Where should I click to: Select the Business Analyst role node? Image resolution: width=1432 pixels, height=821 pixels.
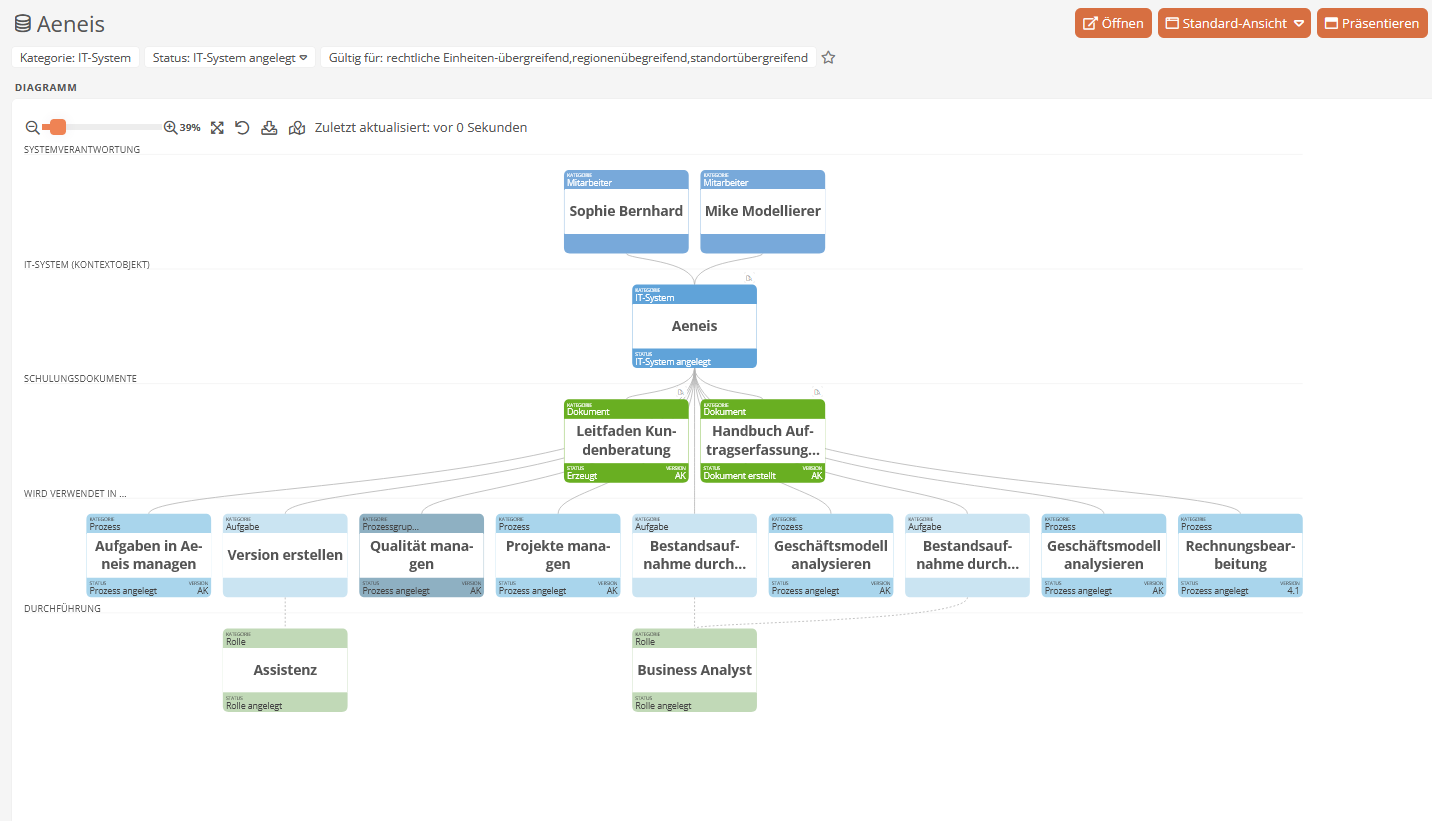(694, 670)
